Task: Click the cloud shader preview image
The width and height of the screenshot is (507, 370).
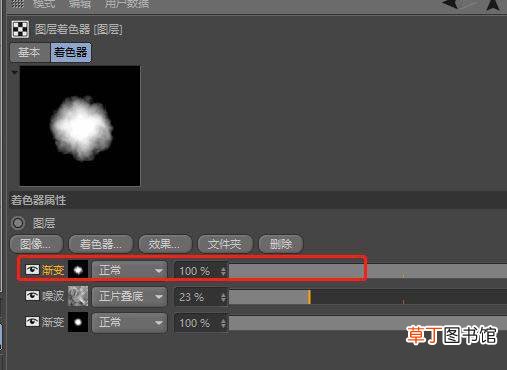Action: [80, 126]
